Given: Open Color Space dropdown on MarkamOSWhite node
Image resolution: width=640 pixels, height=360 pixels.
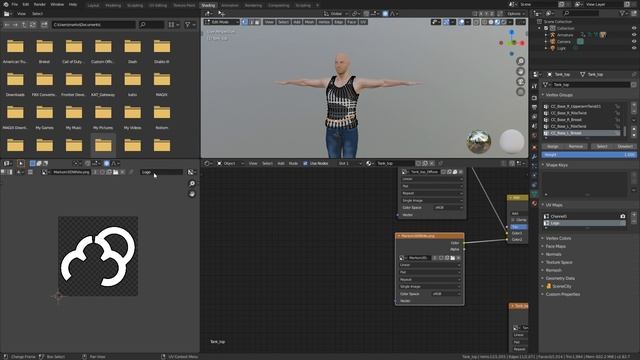Looking at the screenshot, I should [446, 294].
